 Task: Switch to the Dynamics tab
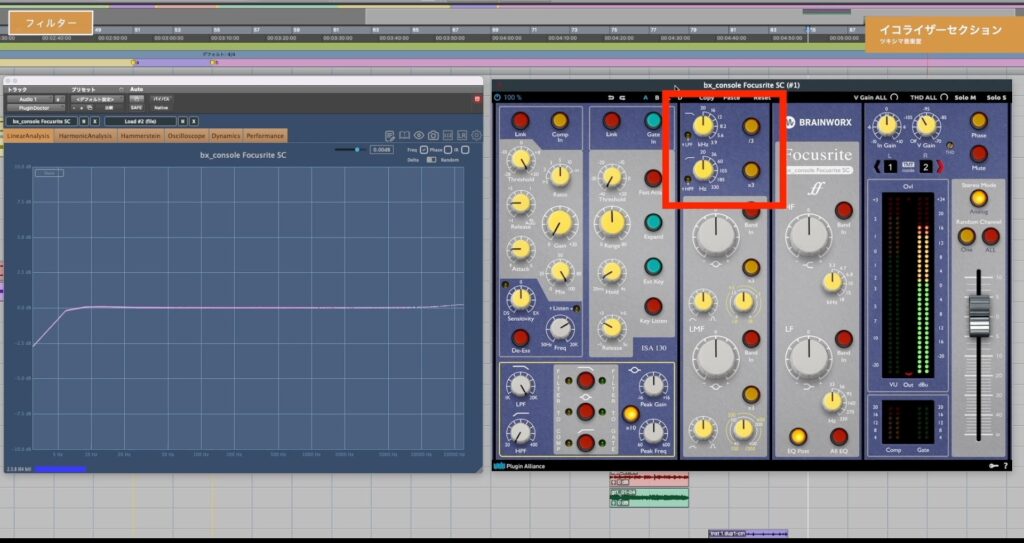pyautogui.click(x=226, y=136)
